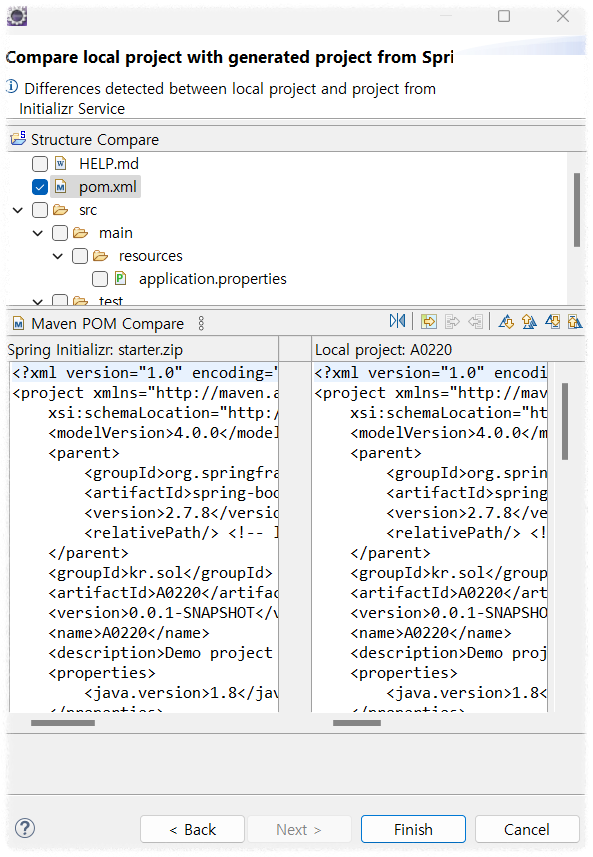Viewport: 593px width, 857px height.
Task: Maximize the dialog window
Action: 504,16
